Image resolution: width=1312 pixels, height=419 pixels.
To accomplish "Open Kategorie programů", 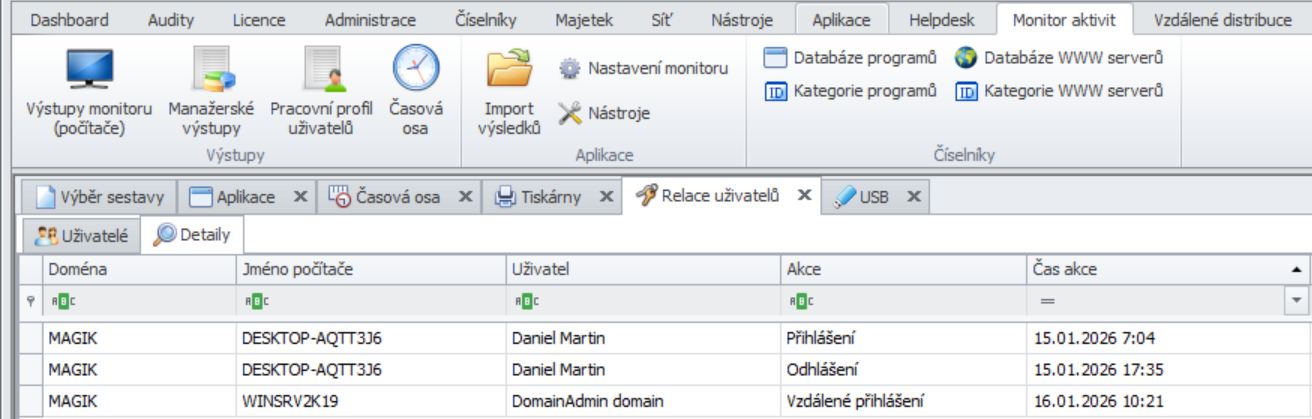I will (851, 91).
